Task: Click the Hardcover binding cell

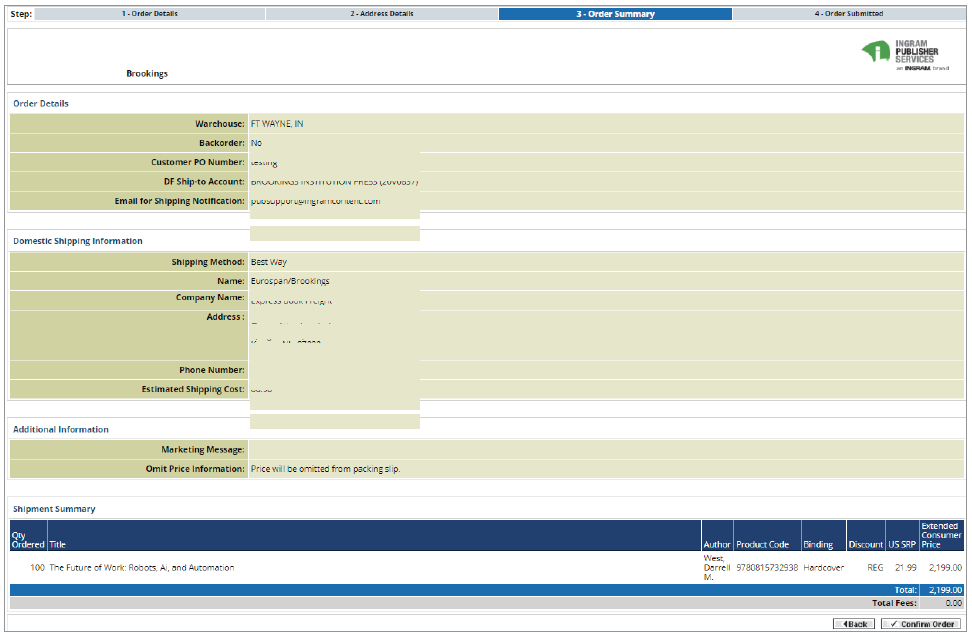Action: (x=823, y=568)
